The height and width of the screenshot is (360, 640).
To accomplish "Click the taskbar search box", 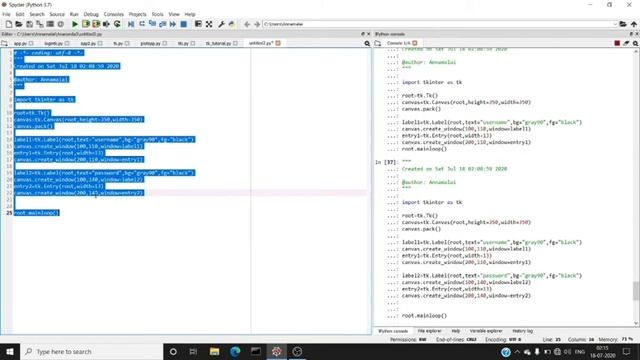I will pos(91,351).
